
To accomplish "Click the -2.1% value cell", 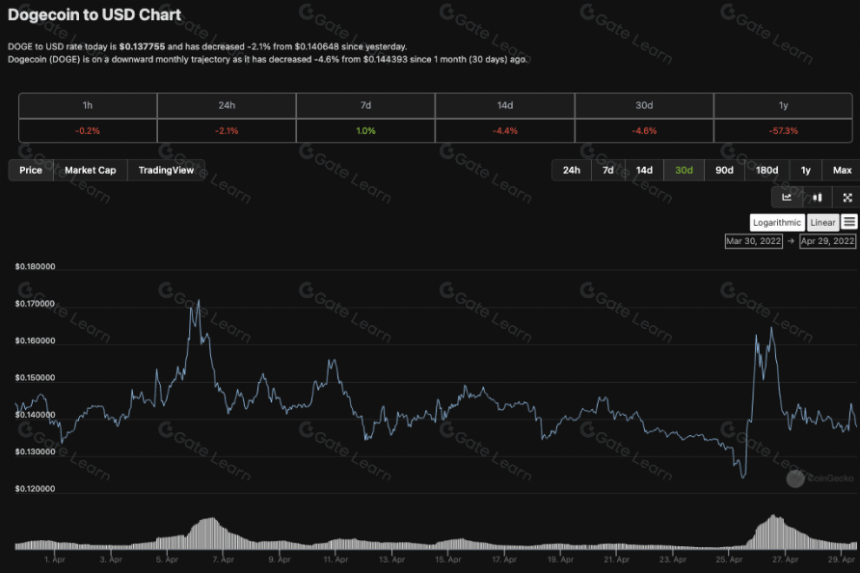I will point(227,131).
